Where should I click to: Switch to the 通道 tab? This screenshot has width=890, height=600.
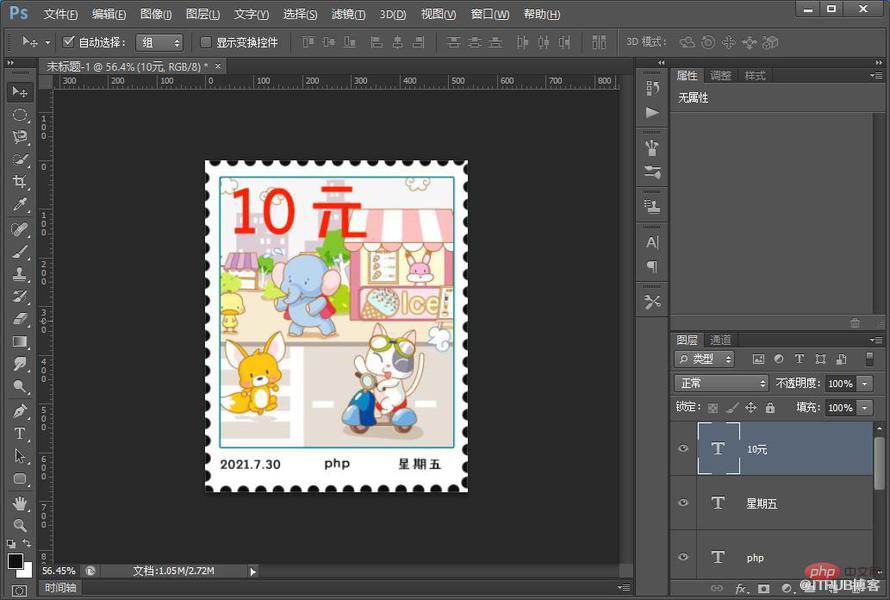click(720, 340)
